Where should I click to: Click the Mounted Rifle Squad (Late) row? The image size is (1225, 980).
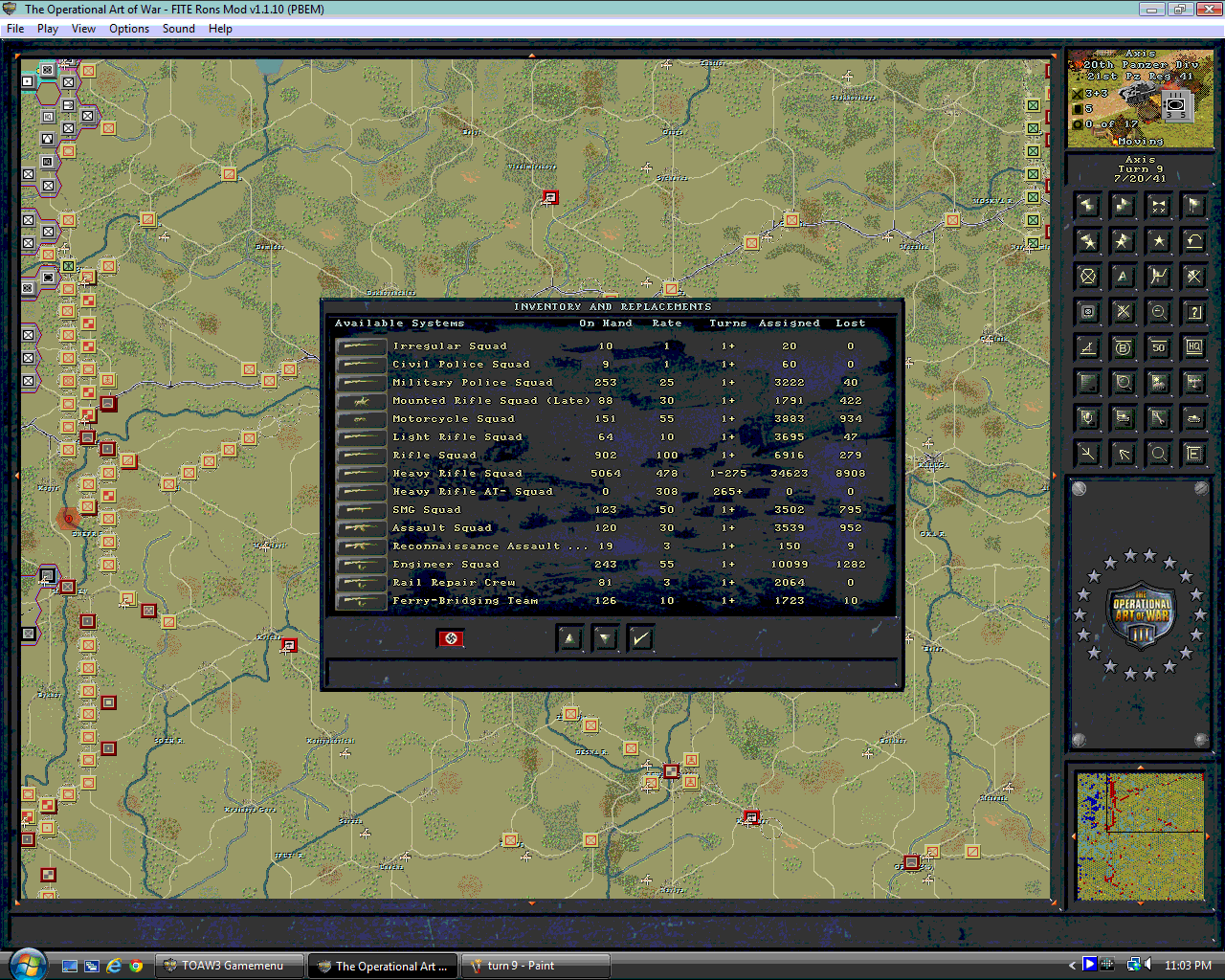tap(613, 401)
